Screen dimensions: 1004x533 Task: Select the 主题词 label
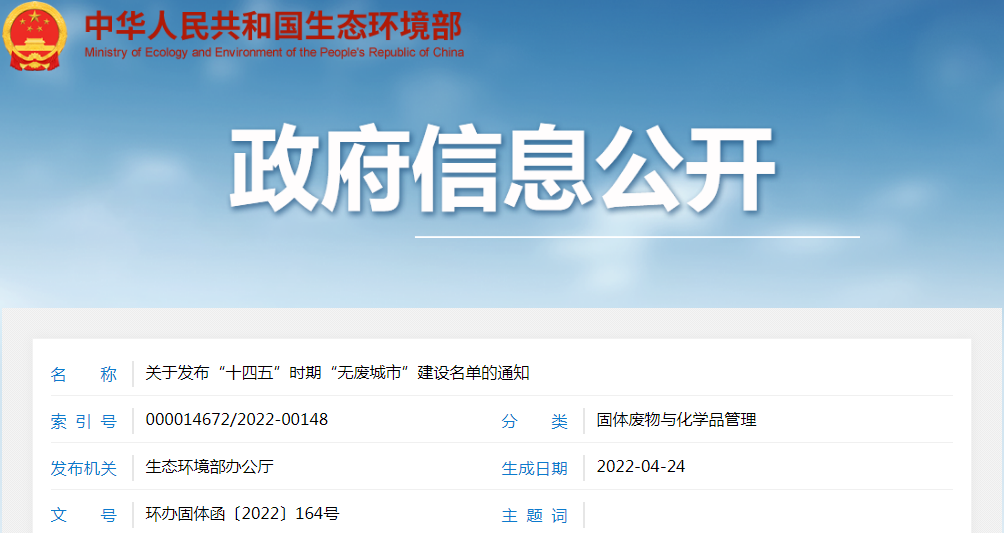pyautogui.click(x=535, y=515)
